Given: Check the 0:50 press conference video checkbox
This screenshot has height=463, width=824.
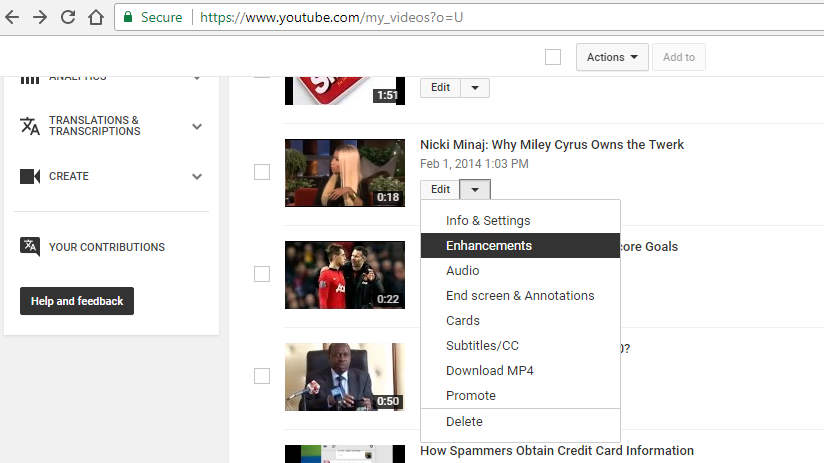Looking at the screenshot, I should point(262,376).
